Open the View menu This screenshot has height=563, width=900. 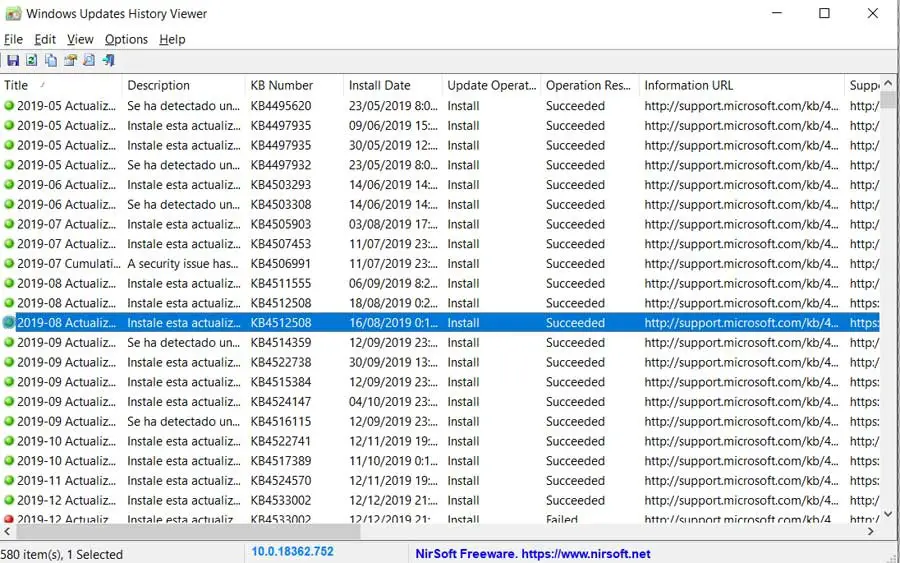pos(80,39)
